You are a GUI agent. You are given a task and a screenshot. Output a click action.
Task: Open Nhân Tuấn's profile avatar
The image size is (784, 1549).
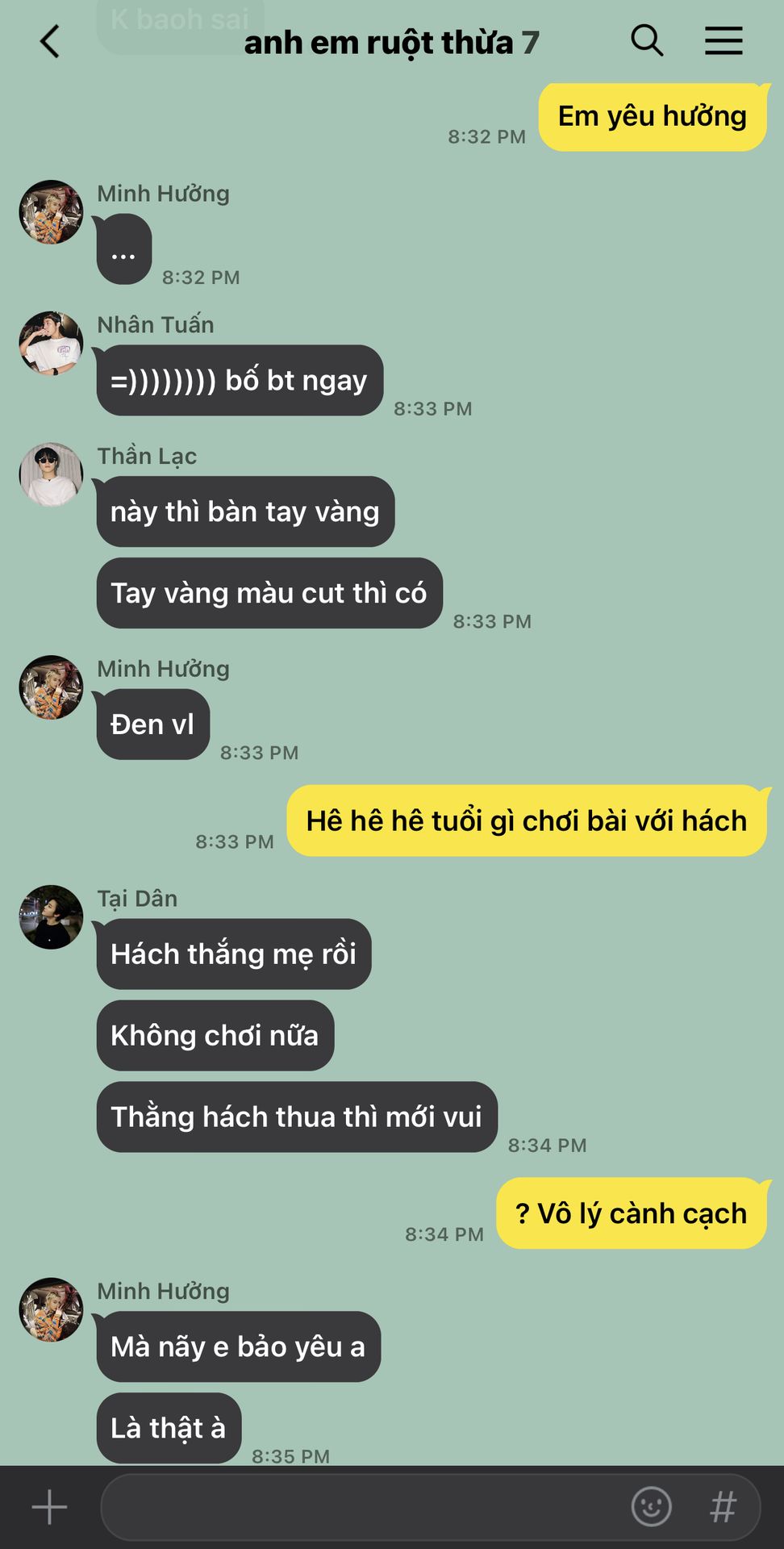pos(51,344)
